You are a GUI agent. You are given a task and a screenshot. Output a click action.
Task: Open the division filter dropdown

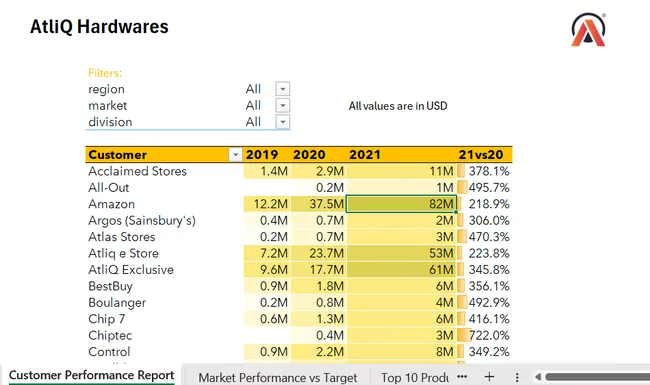[283, 122]
